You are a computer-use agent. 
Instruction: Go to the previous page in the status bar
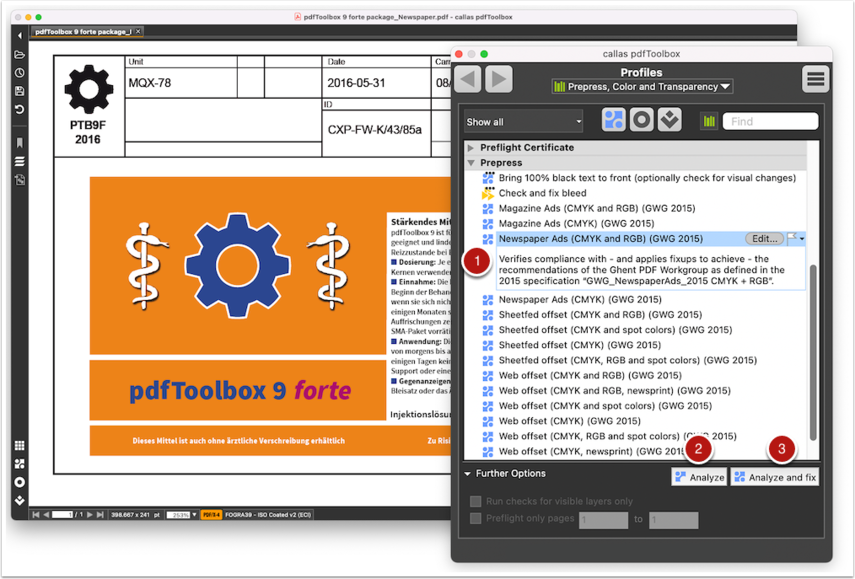pos(46,515)
